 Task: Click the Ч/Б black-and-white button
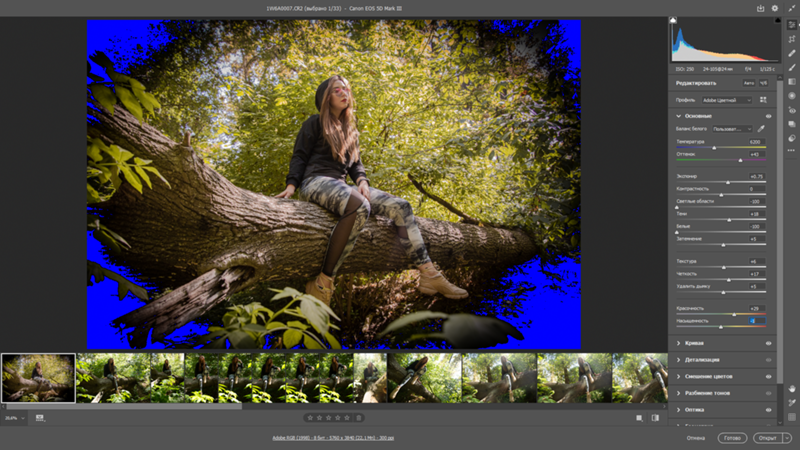pos(763,83)
